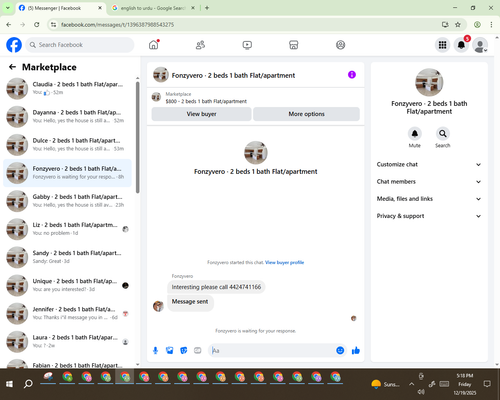Click the More options button

coord(306,114)
